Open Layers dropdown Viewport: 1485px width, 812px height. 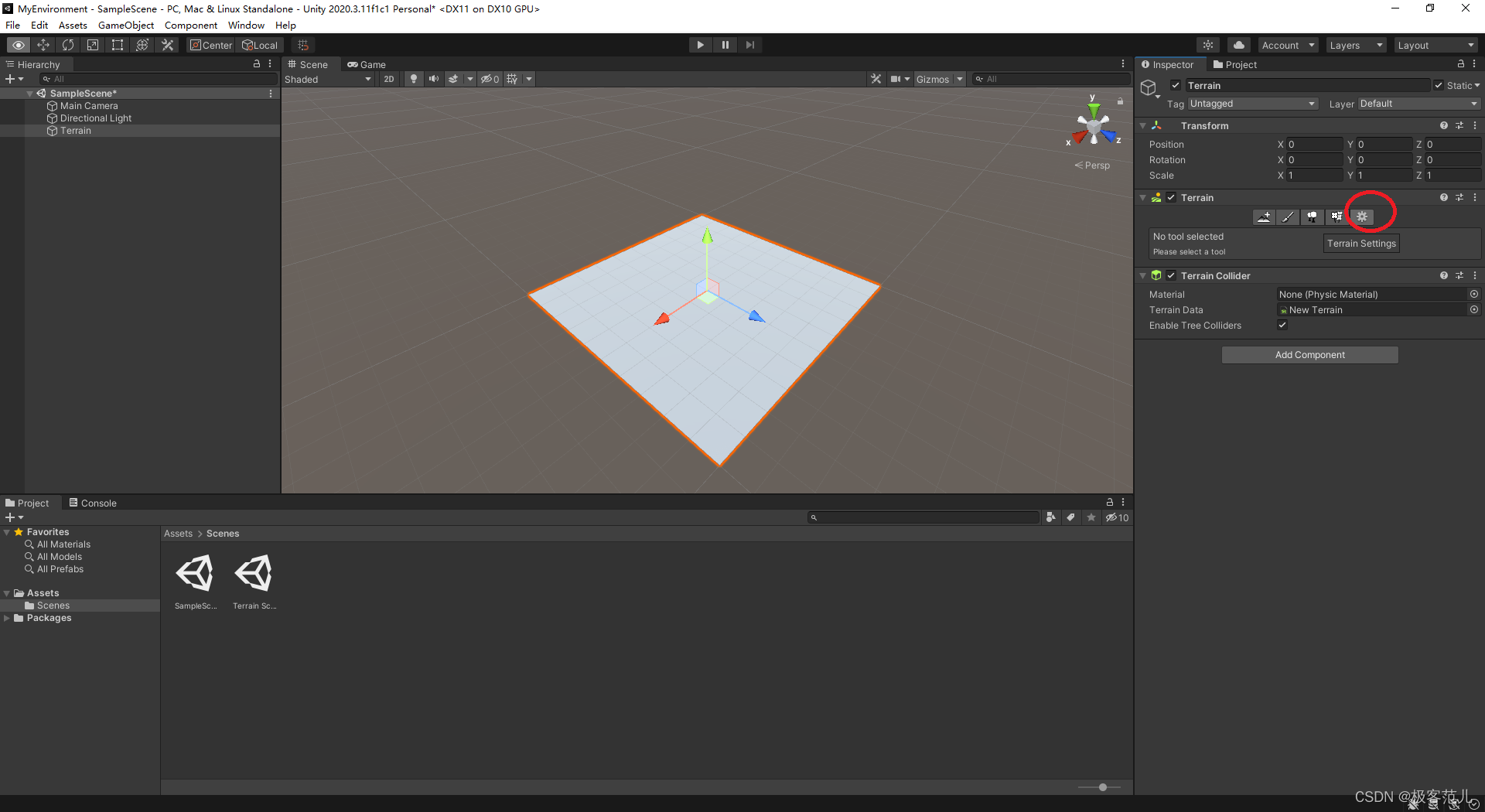[1356, 45]
